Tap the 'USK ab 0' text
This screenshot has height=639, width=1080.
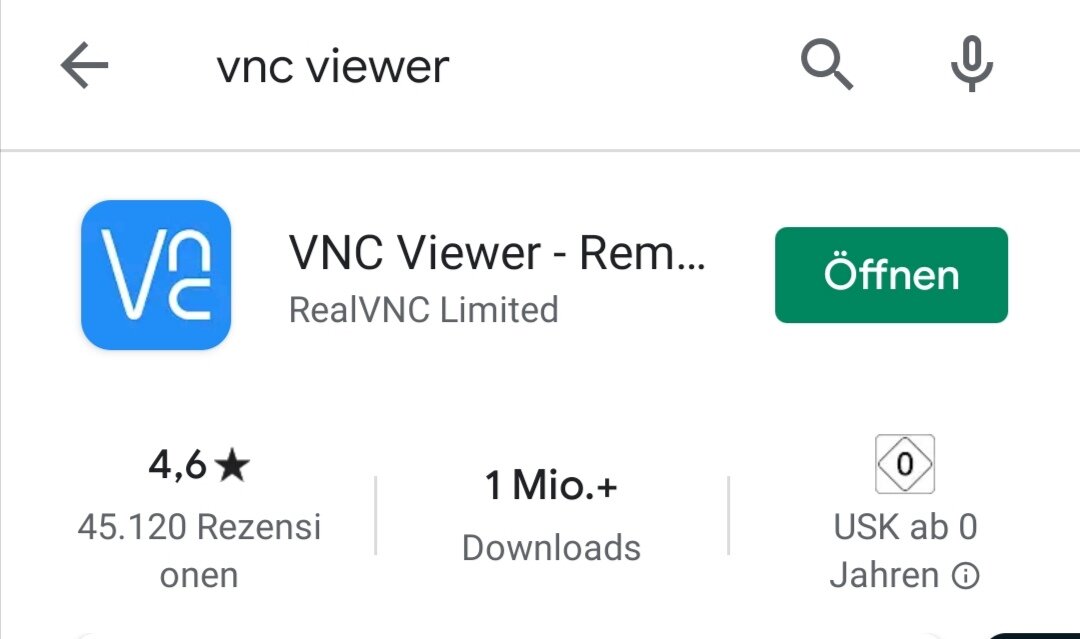(x=905, y=526)
